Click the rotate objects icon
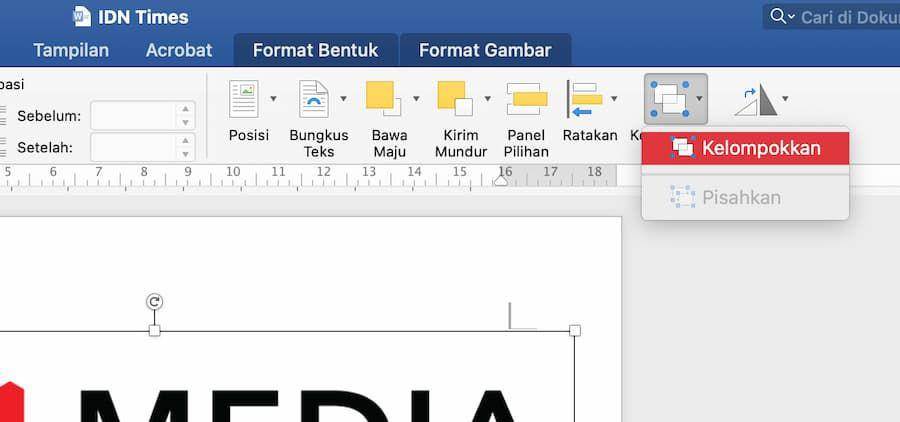 pyautogui.click(x=756, y=100)
